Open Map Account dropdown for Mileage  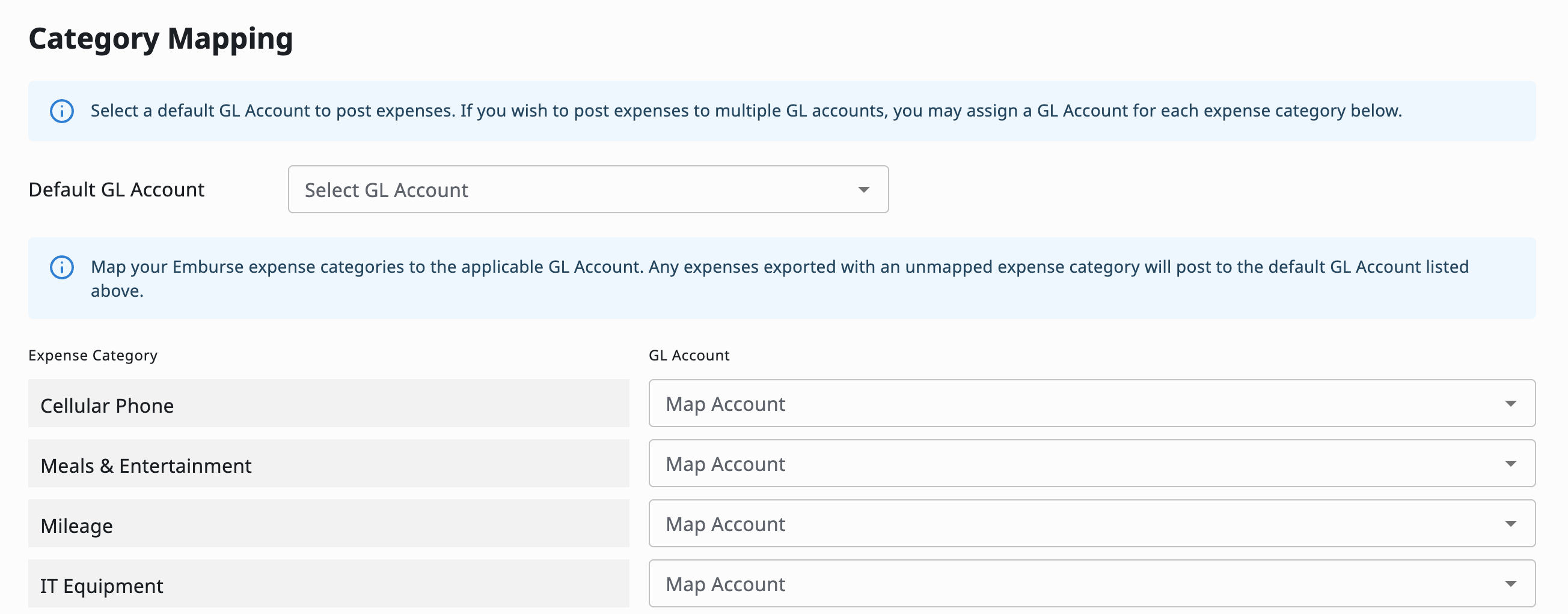[1091, 524]
